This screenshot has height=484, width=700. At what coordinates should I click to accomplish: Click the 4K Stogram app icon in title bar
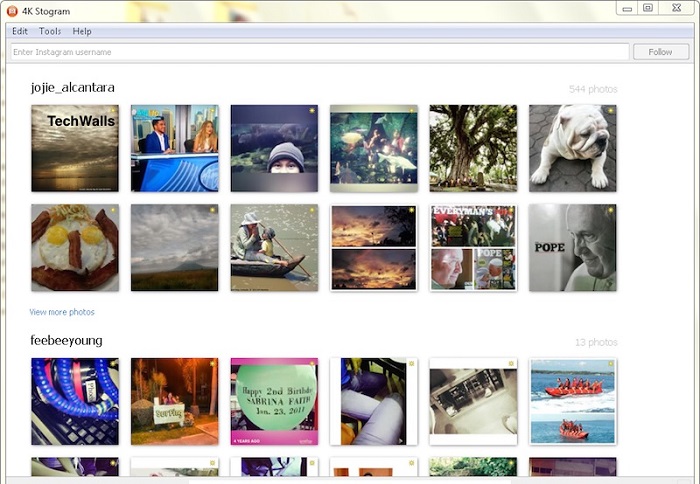[x=12, y=11]
